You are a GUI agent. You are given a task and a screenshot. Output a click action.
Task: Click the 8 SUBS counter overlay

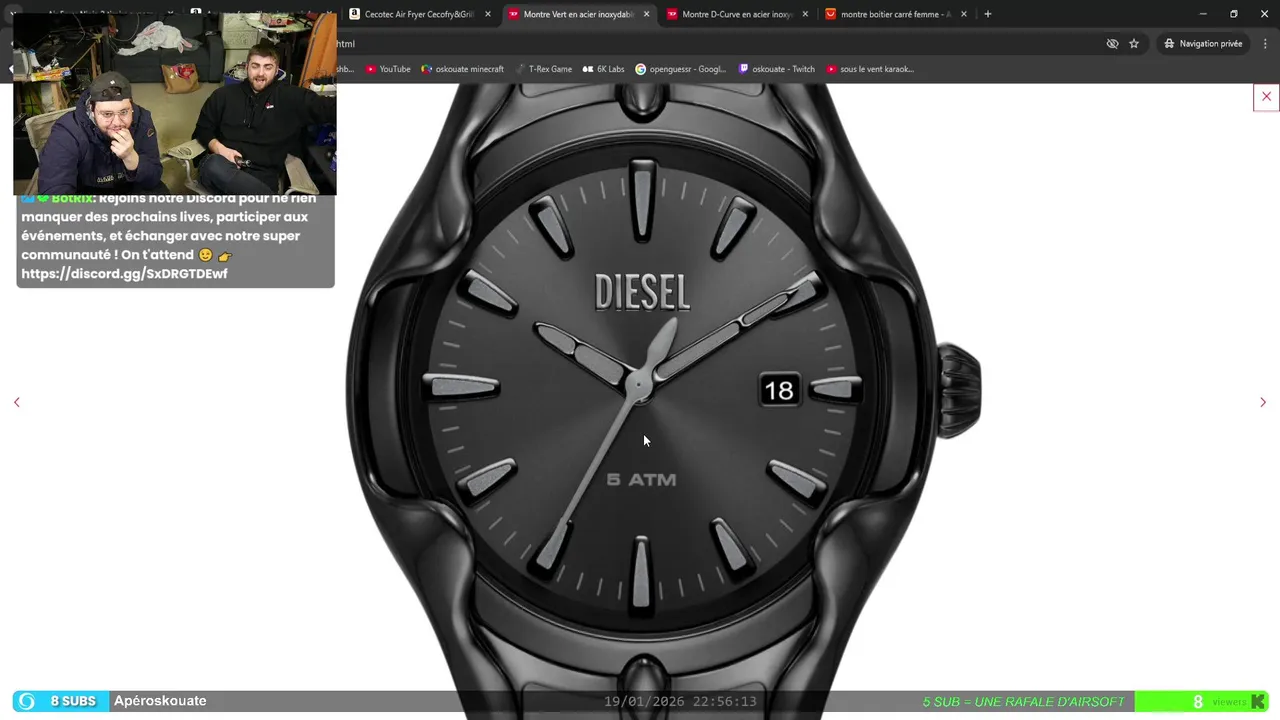pos(59,701)
